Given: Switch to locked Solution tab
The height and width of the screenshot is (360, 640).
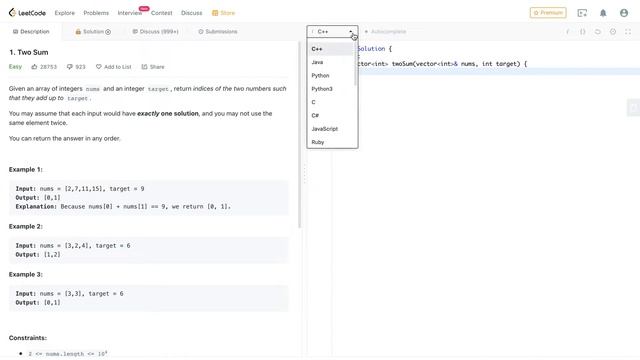Looking at the screenshot, I should pos(93,31).
